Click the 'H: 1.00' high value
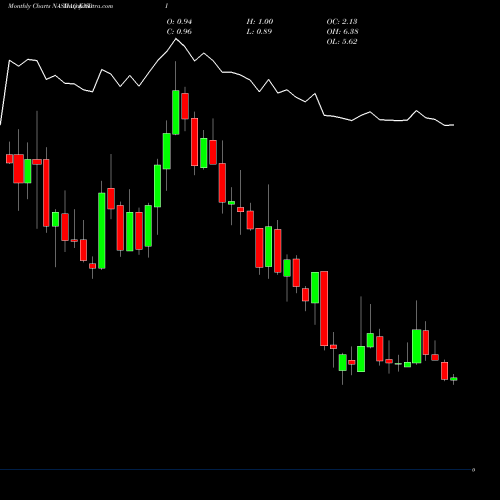This screenshot has height=500, width=500. pyautogui.click(x=260, y=22)
